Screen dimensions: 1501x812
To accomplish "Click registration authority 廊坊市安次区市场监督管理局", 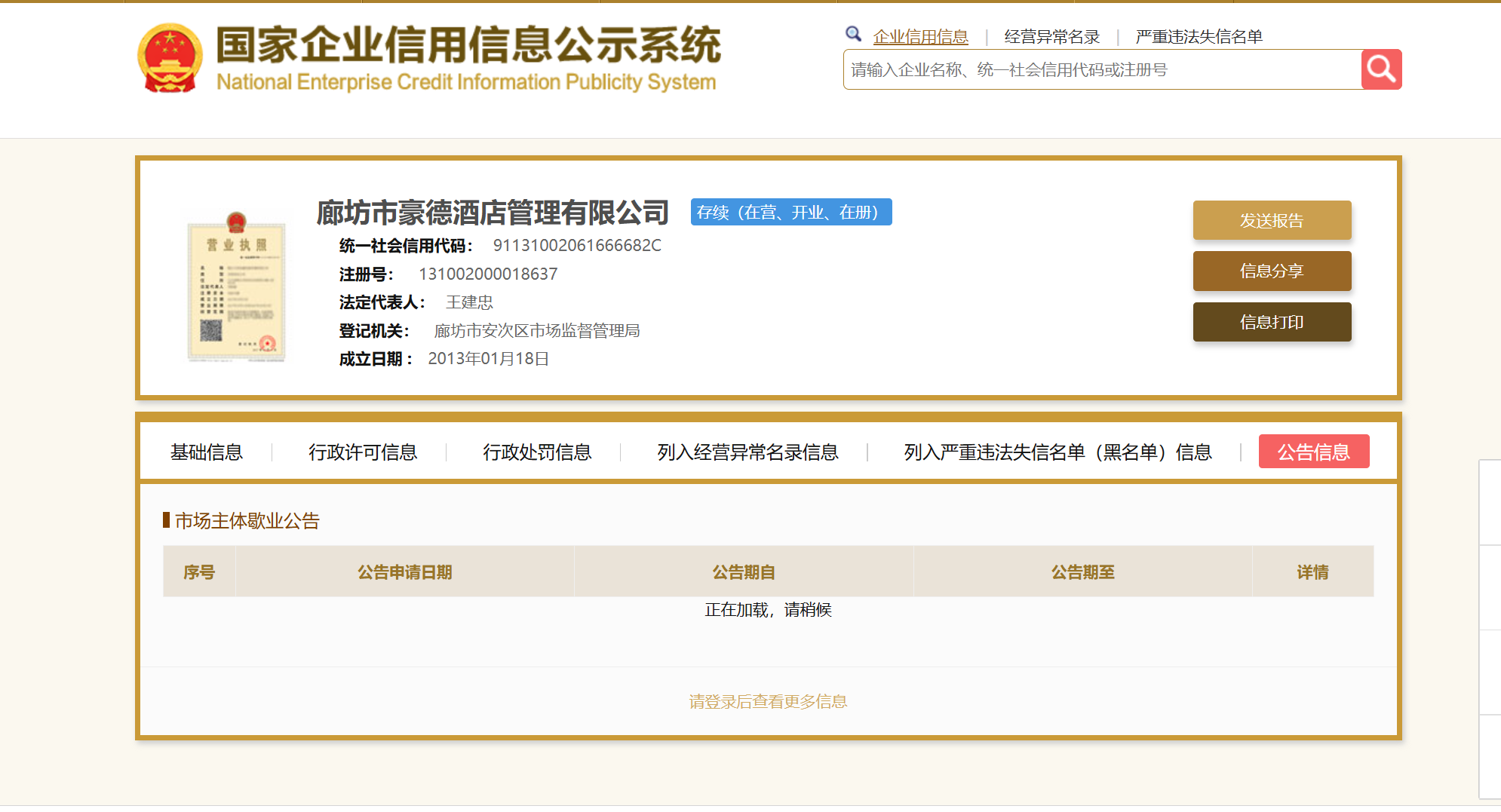I will pos(536,330).
